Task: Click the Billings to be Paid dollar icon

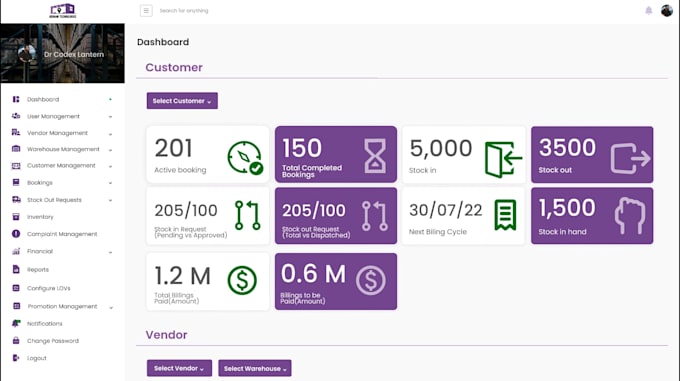Action: click(x=371, y=280)
